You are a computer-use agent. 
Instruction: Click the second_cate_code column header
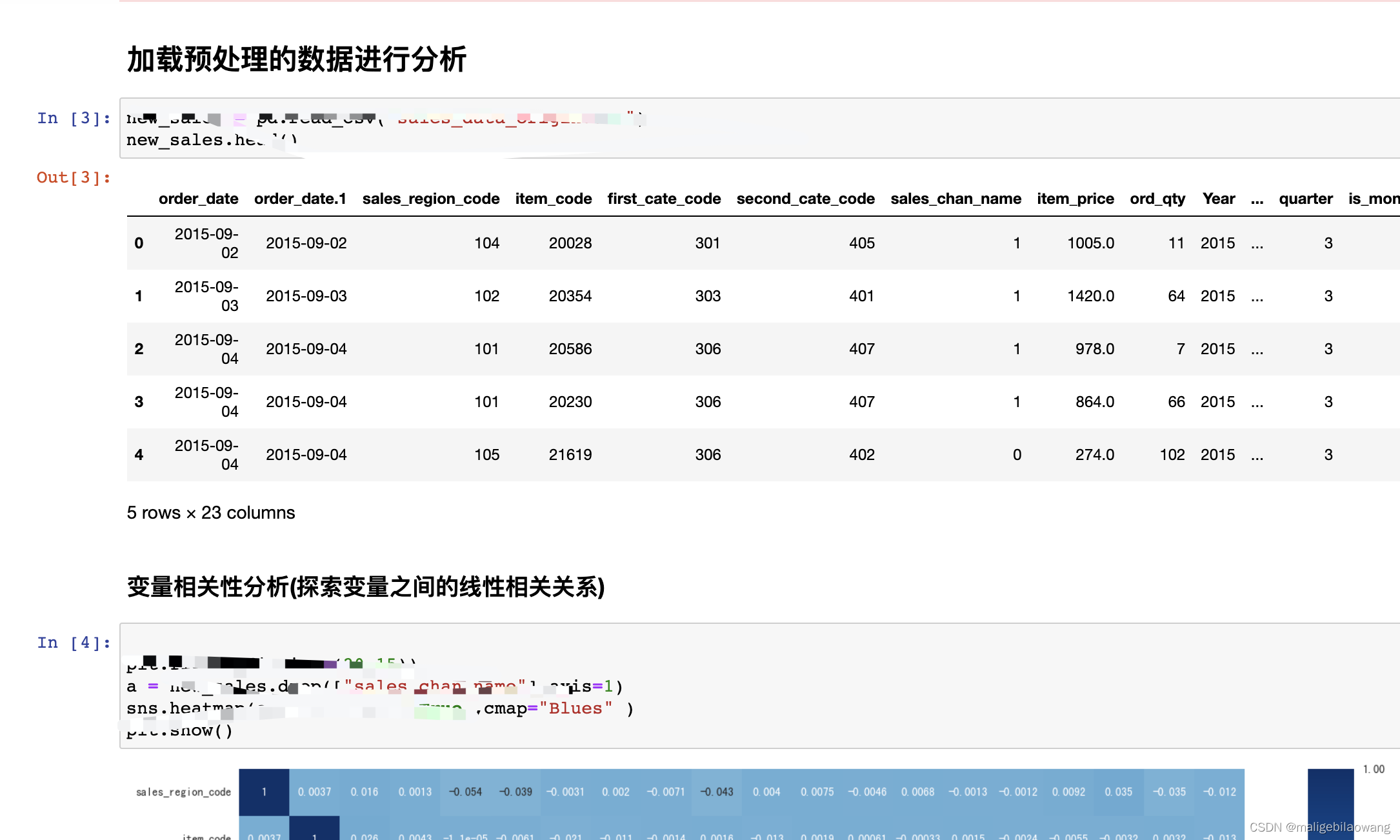(x=806, y=199)
